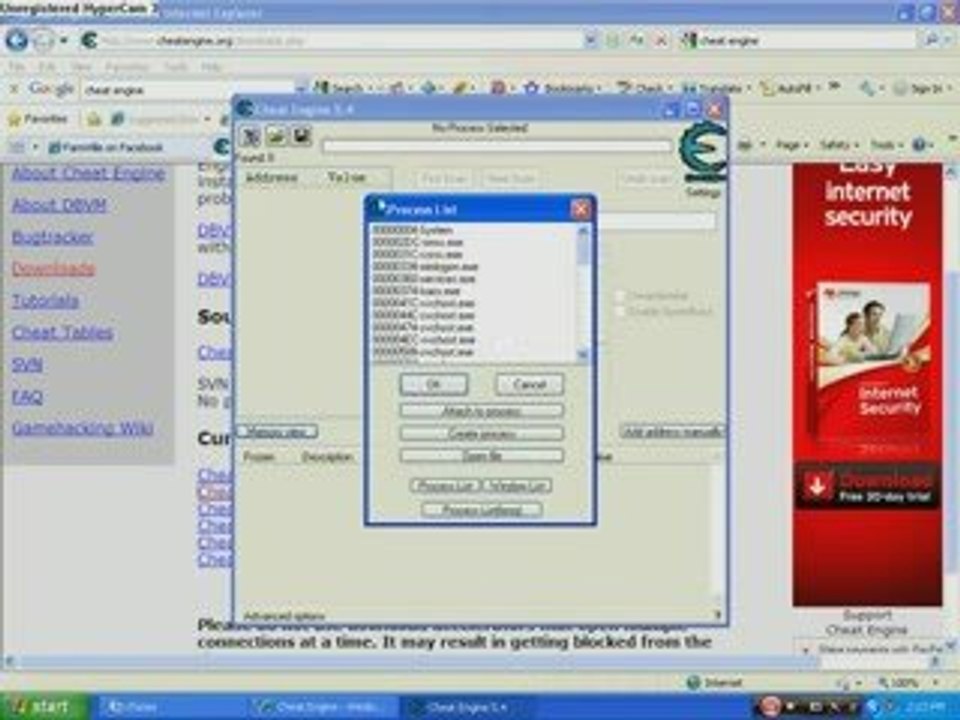
Task: Open the Safety menu dropdown in IE
Action: click(838, 145)
